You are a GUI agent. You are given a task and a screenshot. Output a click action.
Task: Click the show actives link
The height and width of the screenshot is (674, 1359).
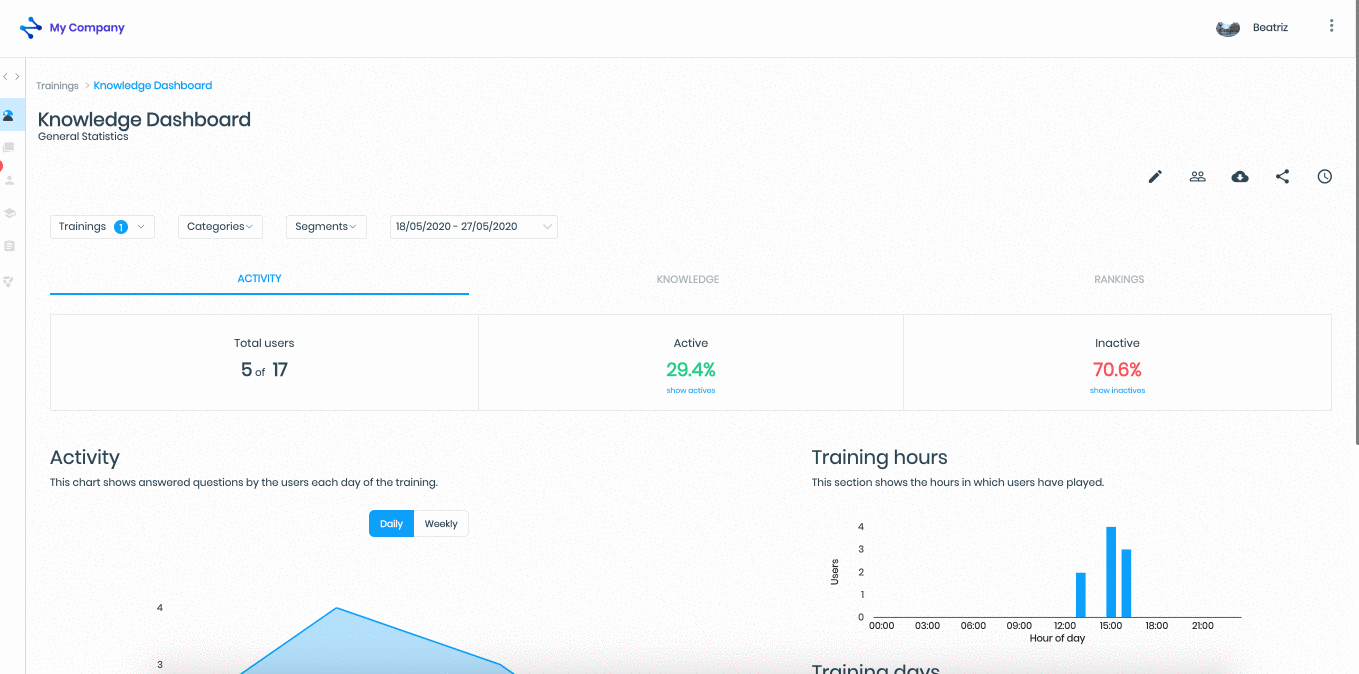point(691,391)
